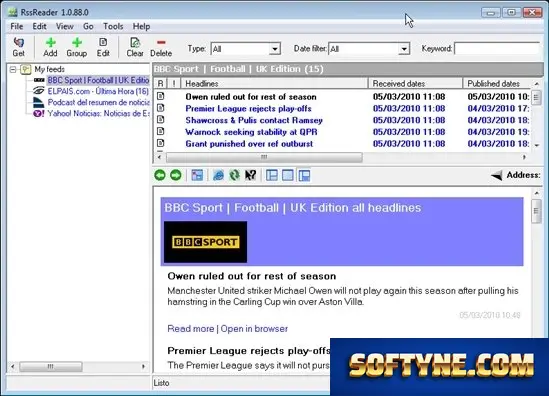Open the Date filter dropdown
The width and height of the screenshot is (549, 396).
[x=404, y=49]
